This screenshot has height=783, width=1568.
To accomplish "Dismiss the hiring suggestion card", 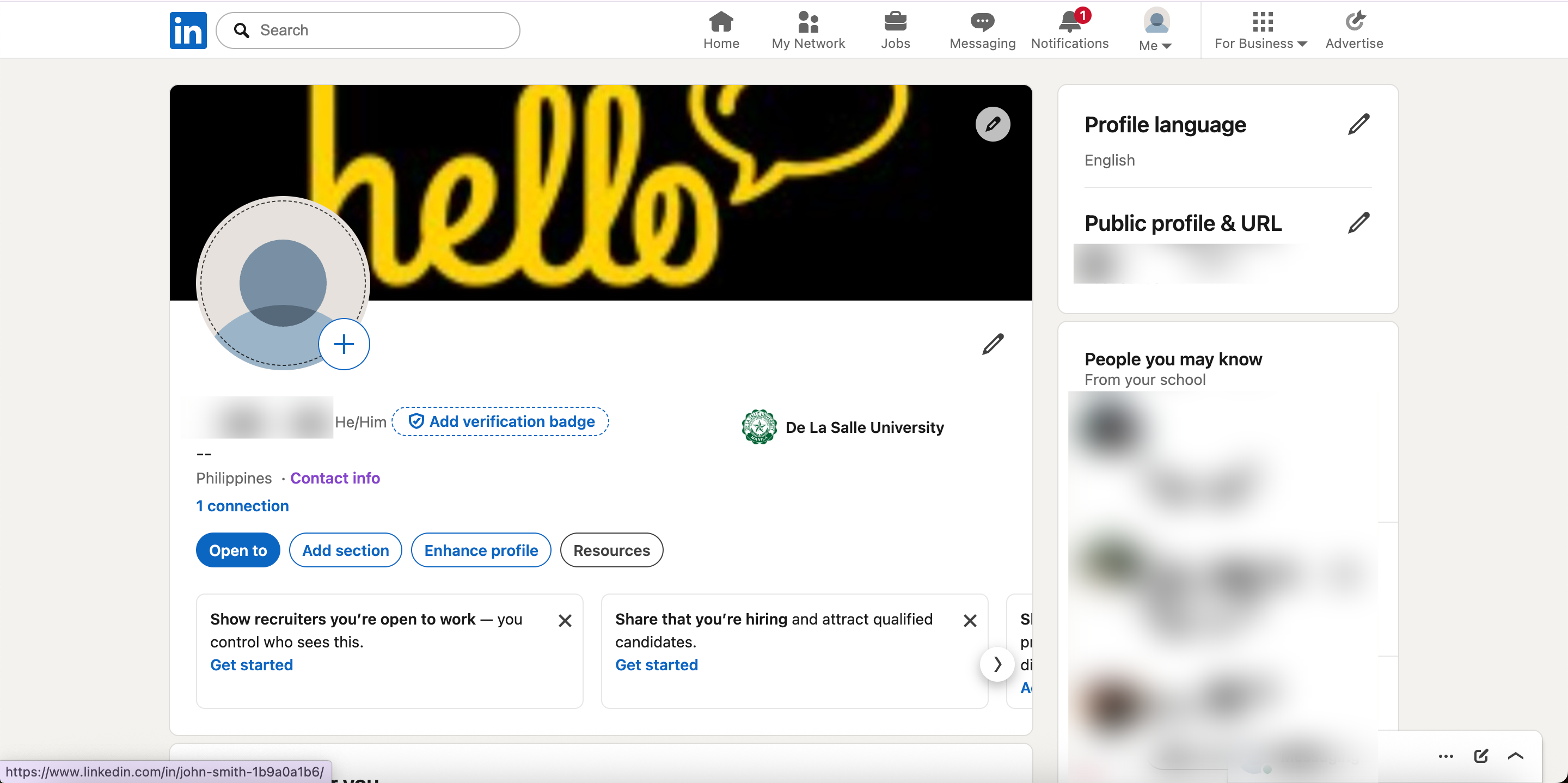I will pyautogui.click(x=970, y=620).
